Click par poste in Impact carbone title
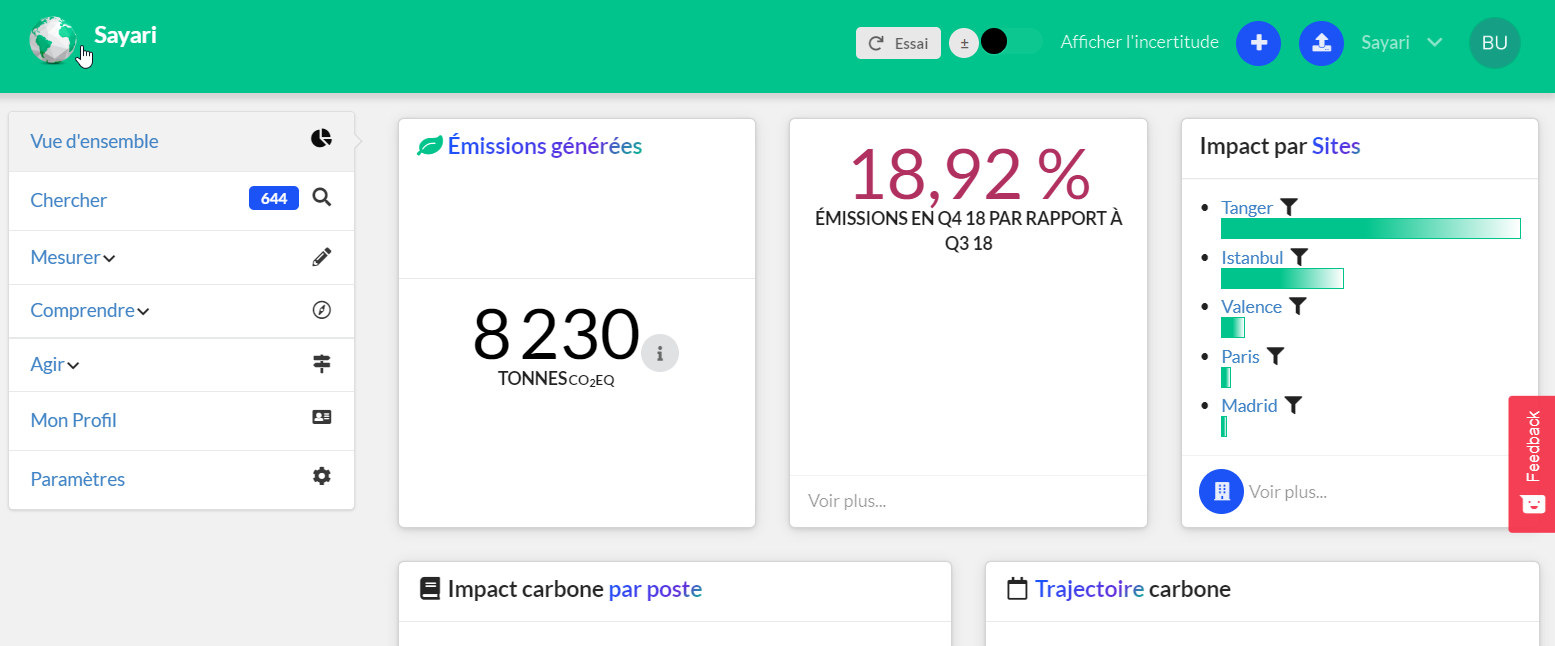The height and width of the screenshot is (646, 1555). pyautogui.click(x=655, y=589)
